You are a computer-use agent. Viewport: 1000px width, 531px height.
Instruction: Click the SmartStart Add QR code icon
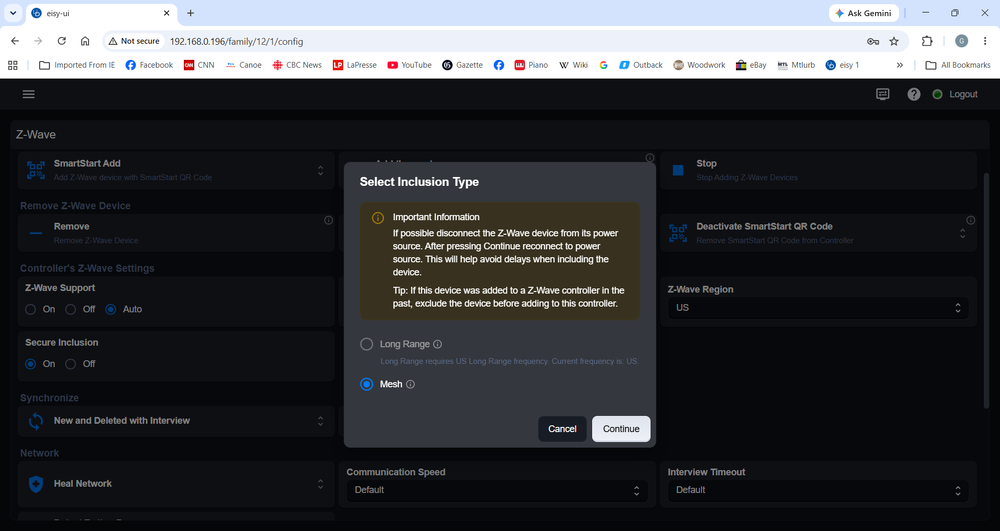pos(36,170)
